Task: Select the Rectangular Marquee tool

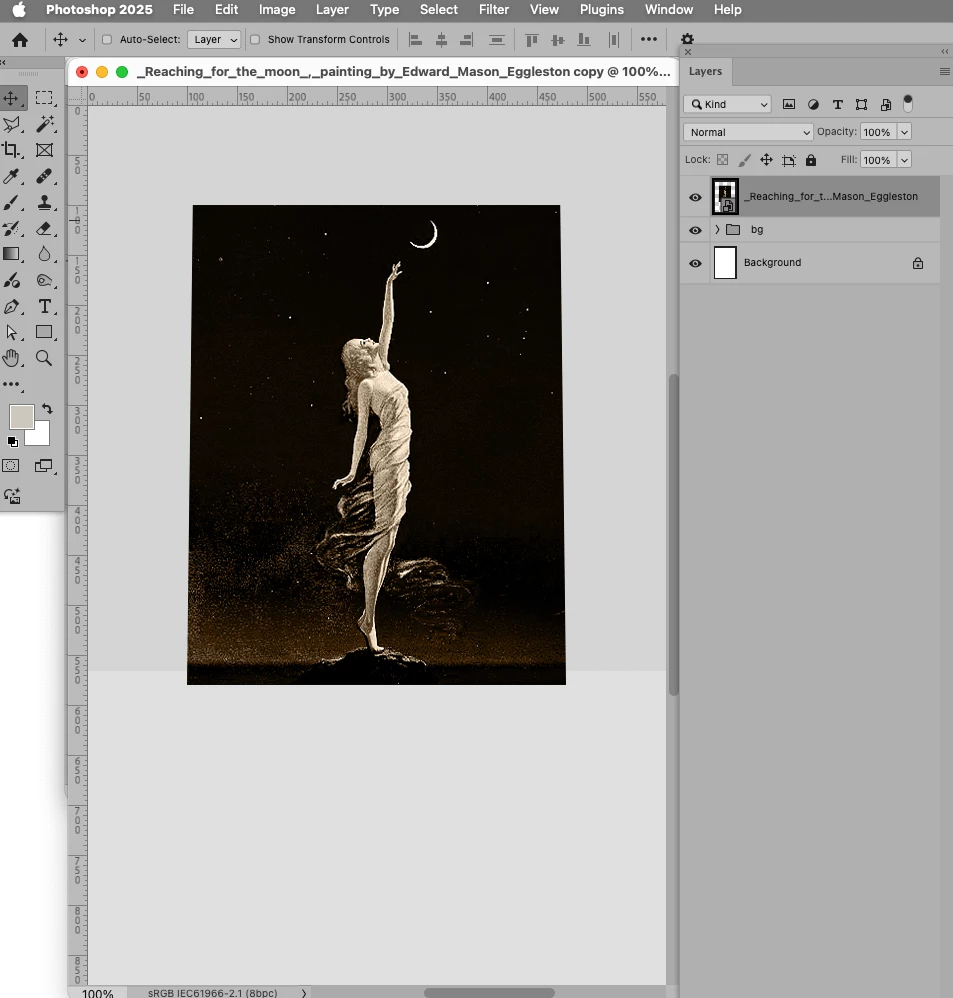Action: 44,98
